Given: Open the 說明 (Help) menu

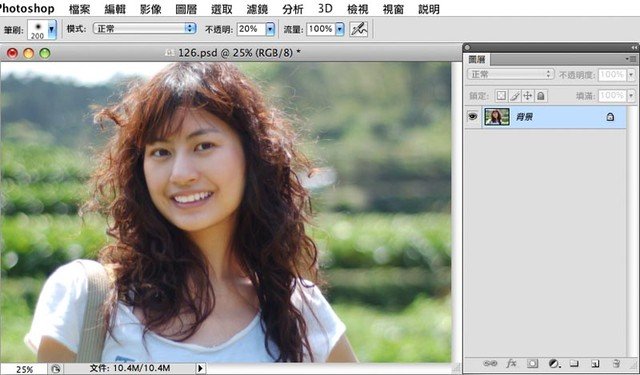Looking at the screenshot, I should click(429, 9).
